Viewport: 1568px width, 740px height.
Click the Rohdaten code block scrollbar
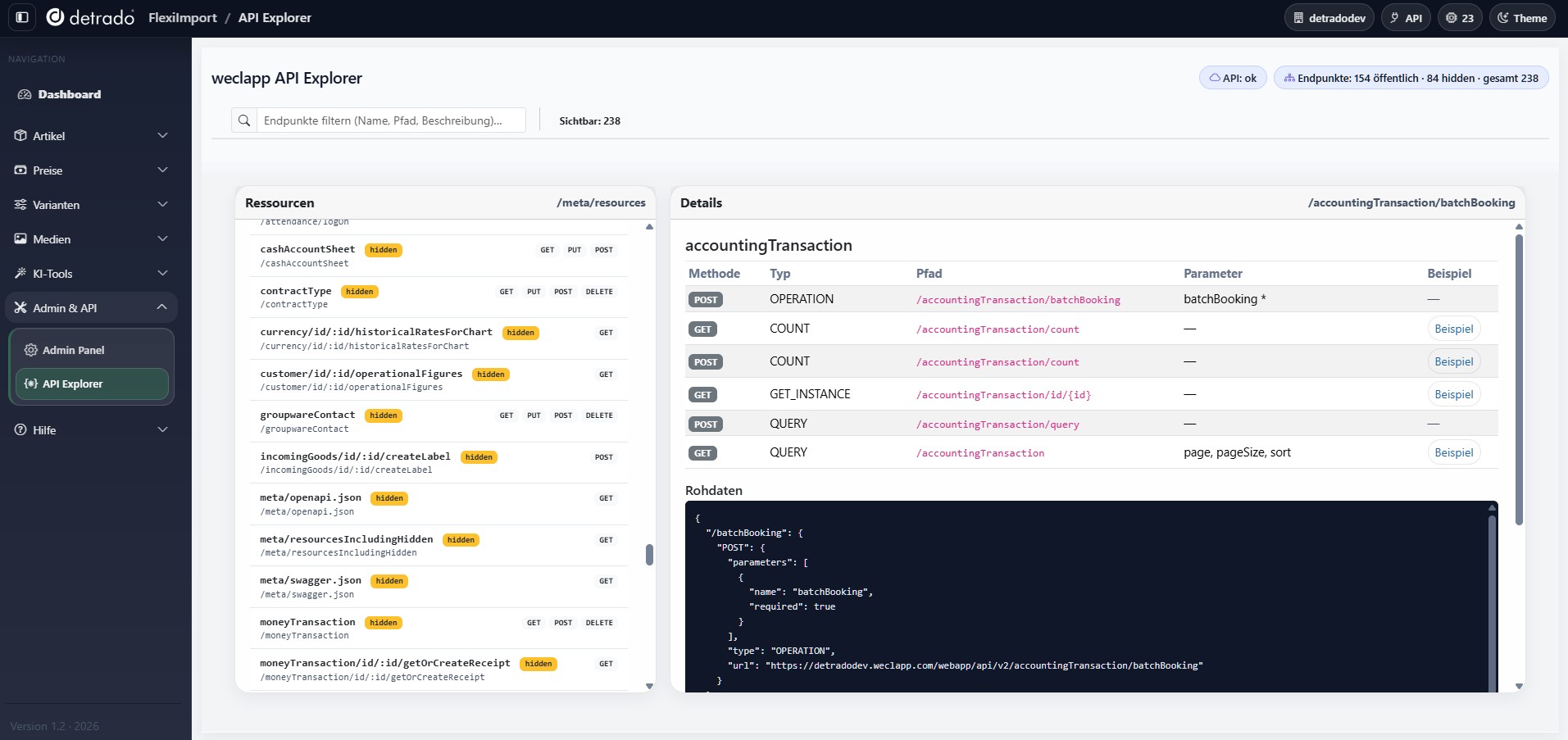tap(1492, 602)
